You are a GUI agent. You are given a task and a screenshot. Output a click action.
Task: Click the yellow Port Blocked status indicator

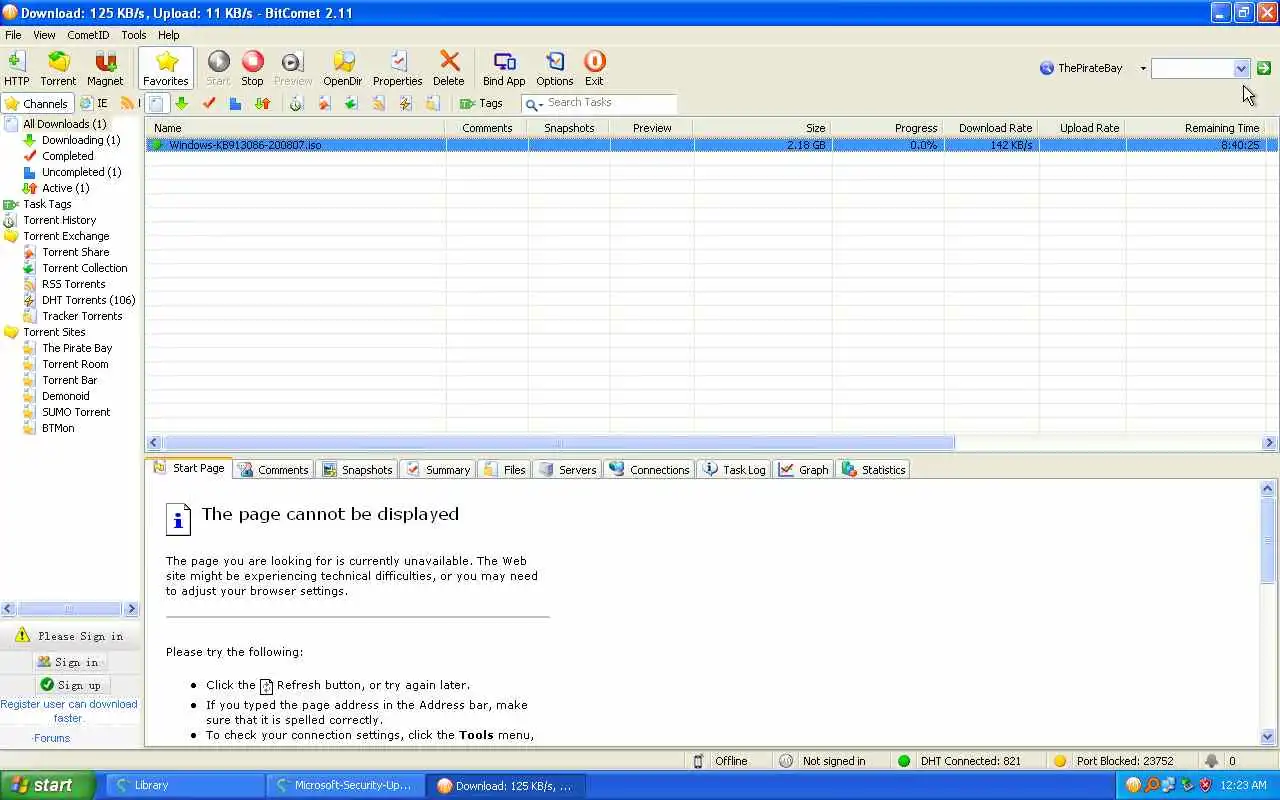[1060, 761]
